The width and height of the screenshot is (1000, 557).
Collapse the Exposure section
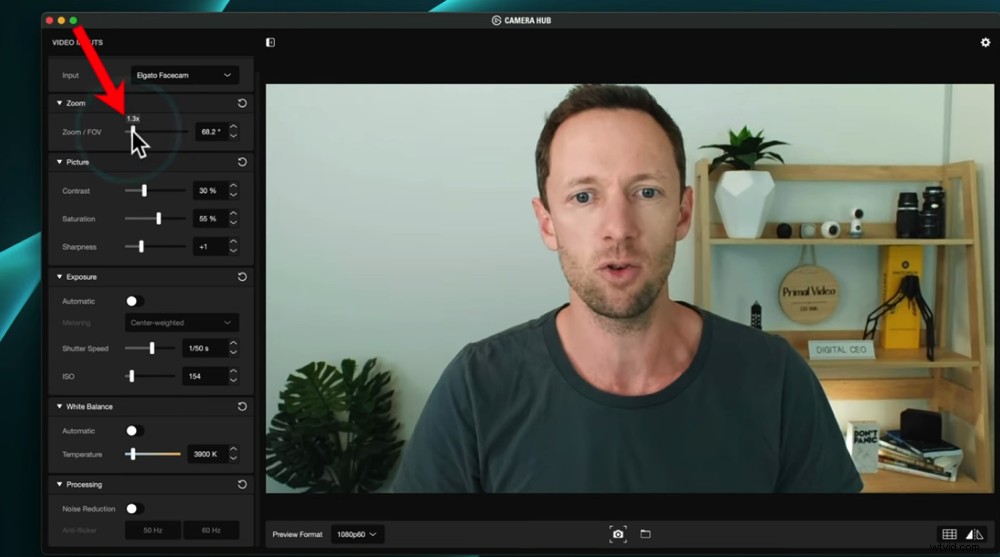pyautogui.click(x=59, y=277)
